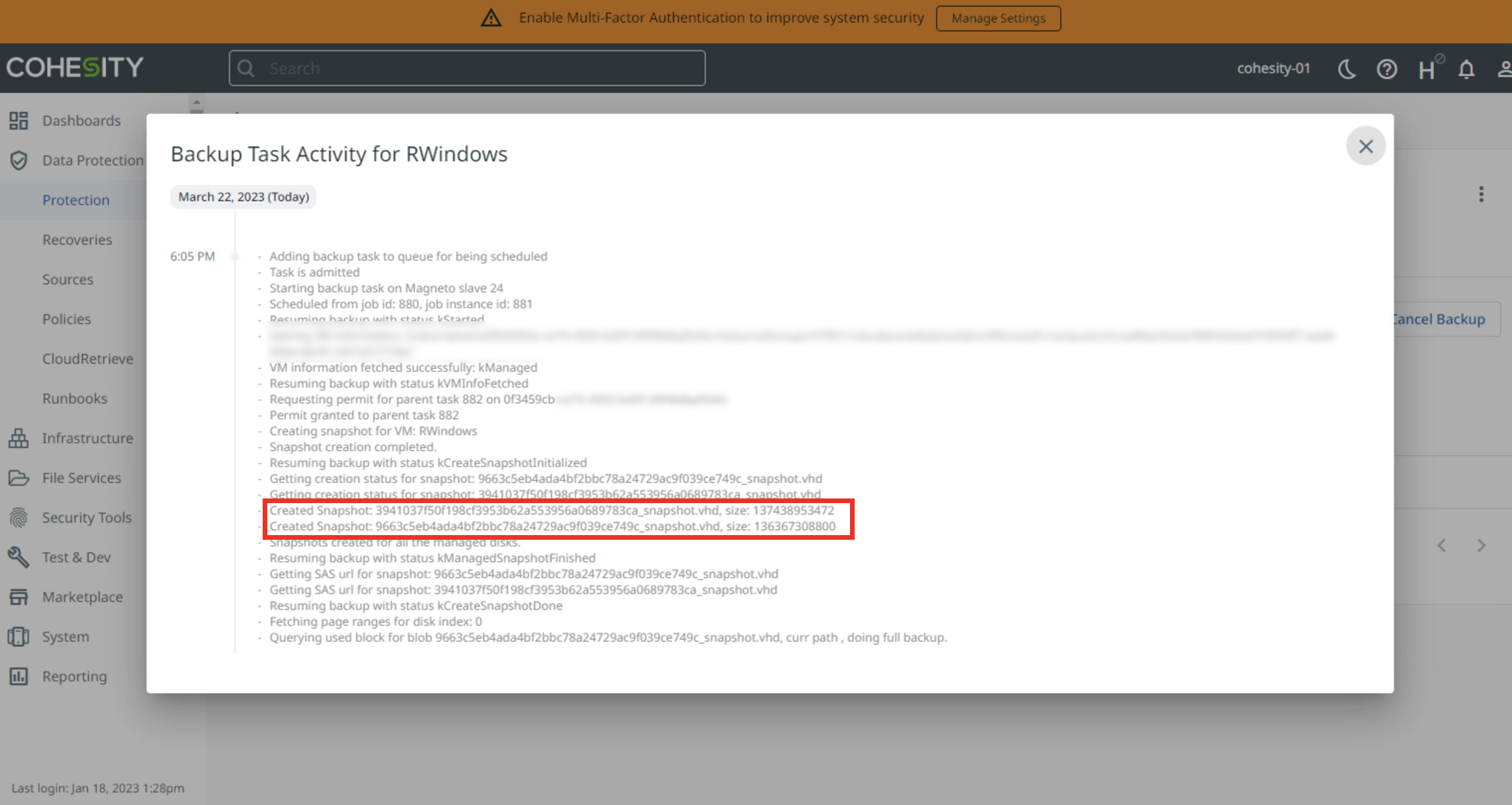Viewport: 1512px width, 805px height.
Task: Click the cohesity-01 cluster name
Action: point(1273,68)
